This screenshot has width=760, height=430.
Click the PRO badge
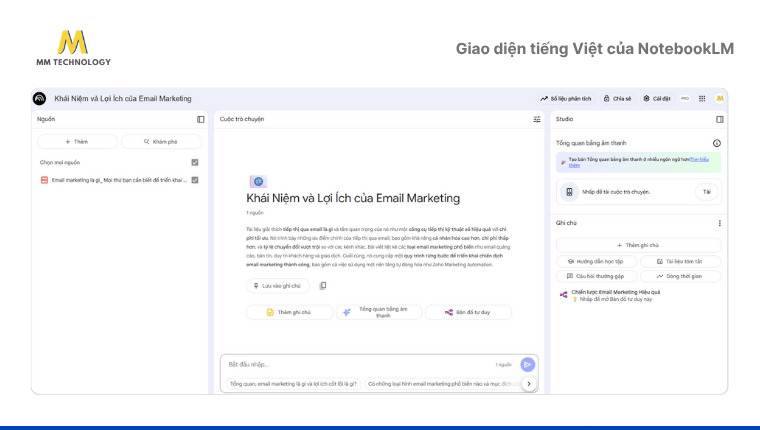click(685, 98)
